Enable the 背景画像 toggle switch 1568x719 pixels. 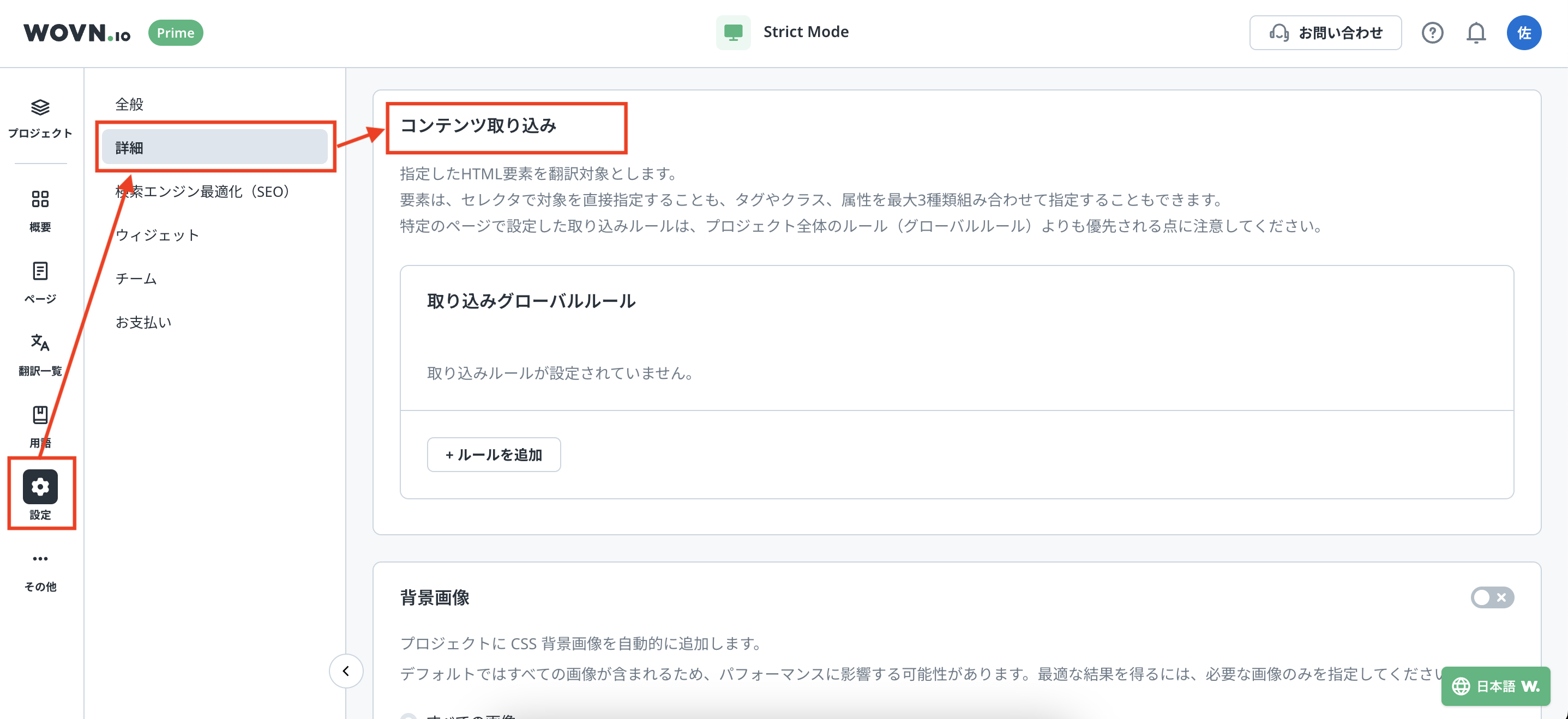click(1492, 597)
